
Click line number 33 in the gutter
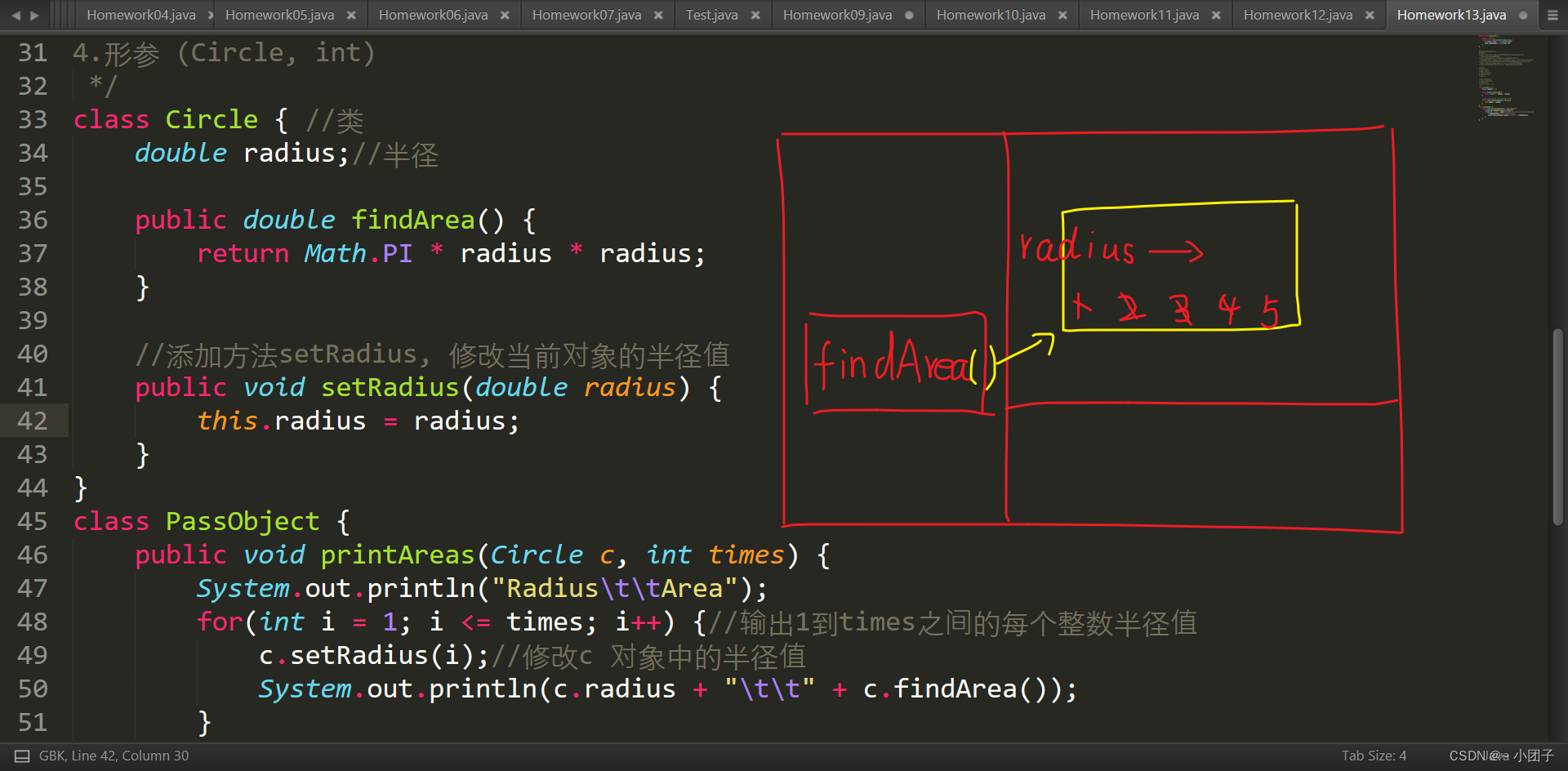click(33, 119)
